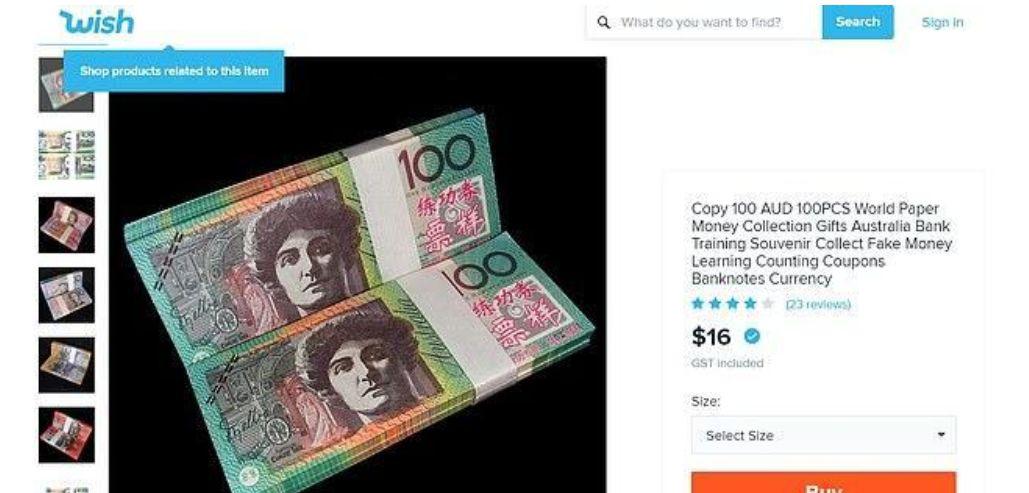This screenshot has height=493, width=1029.
Task: Click Shop products related to this item
Action: 174,71
